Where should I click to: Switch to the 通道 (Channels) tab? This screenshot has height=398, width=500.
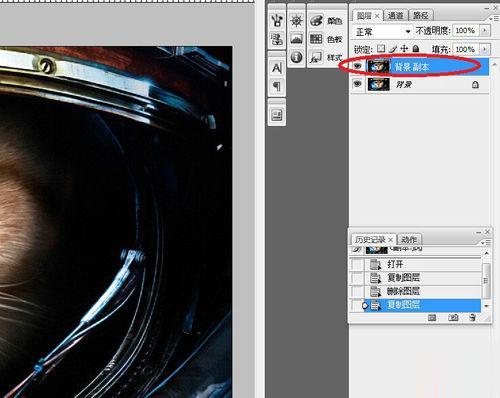[395, 15]
